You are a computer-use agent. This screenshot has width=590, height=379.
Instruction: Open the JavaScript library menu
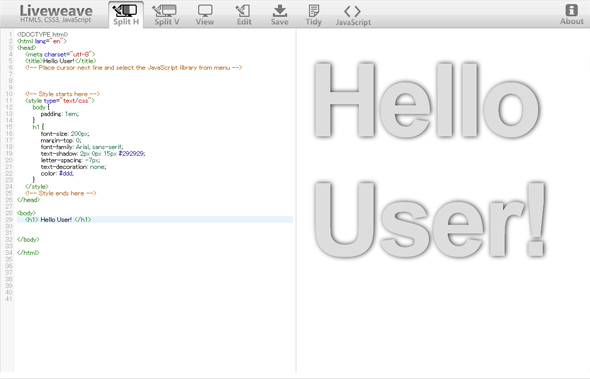click(x=353, y=15)
